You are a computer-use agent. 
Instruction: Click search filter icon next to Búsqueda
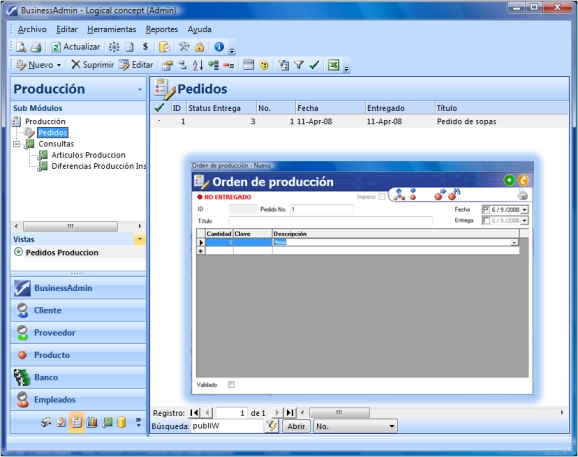coord(272,426)
